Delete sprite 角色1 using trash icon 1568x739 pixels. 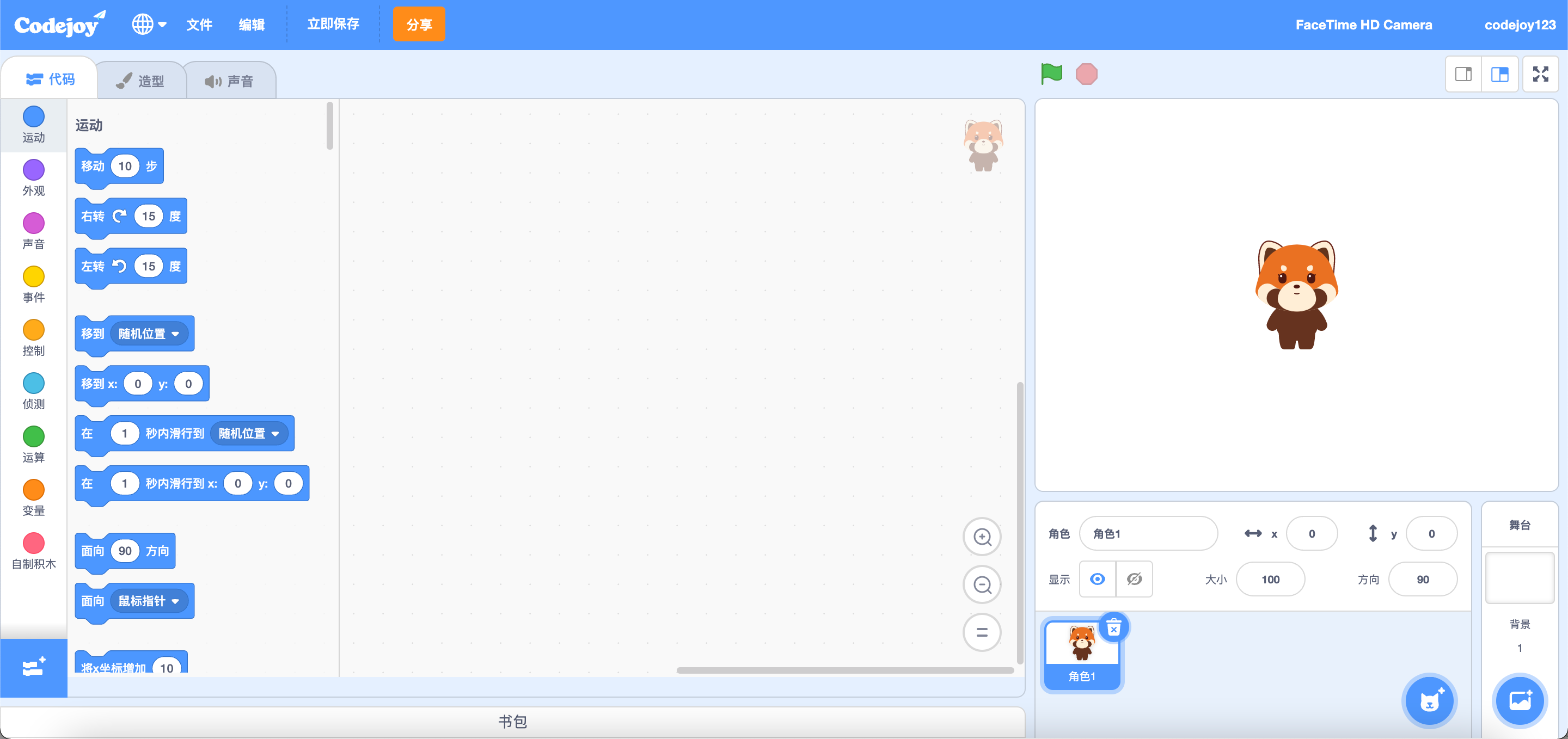1113,627
